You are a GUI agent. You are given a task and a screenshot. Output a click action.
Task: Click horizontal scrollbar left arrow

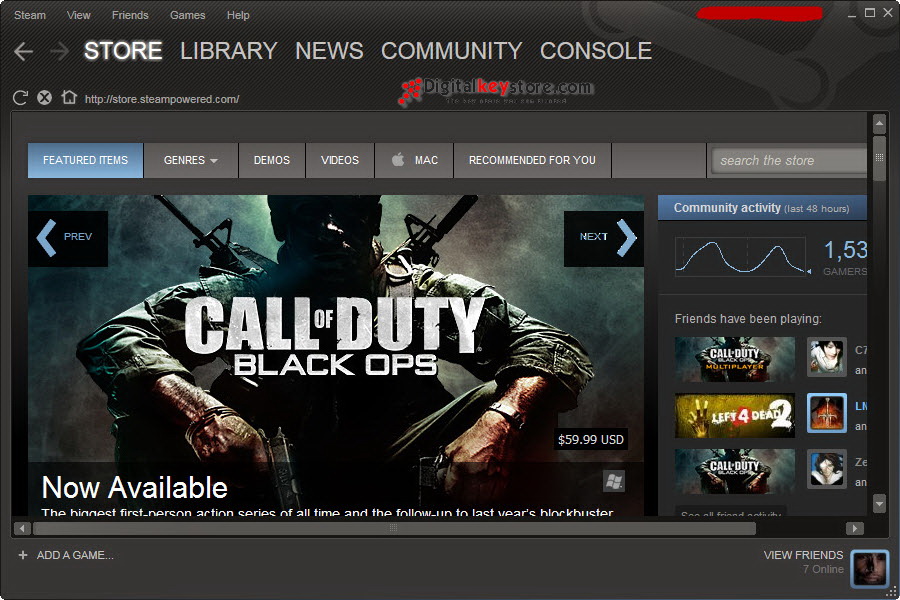coord(22,528)
